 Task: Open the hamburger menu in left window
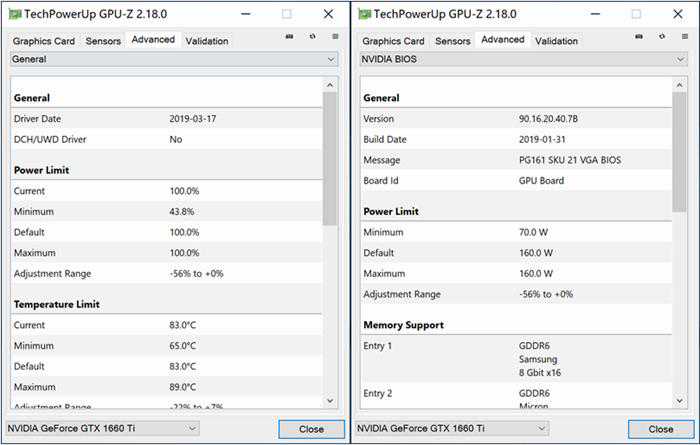coord(334,37)
